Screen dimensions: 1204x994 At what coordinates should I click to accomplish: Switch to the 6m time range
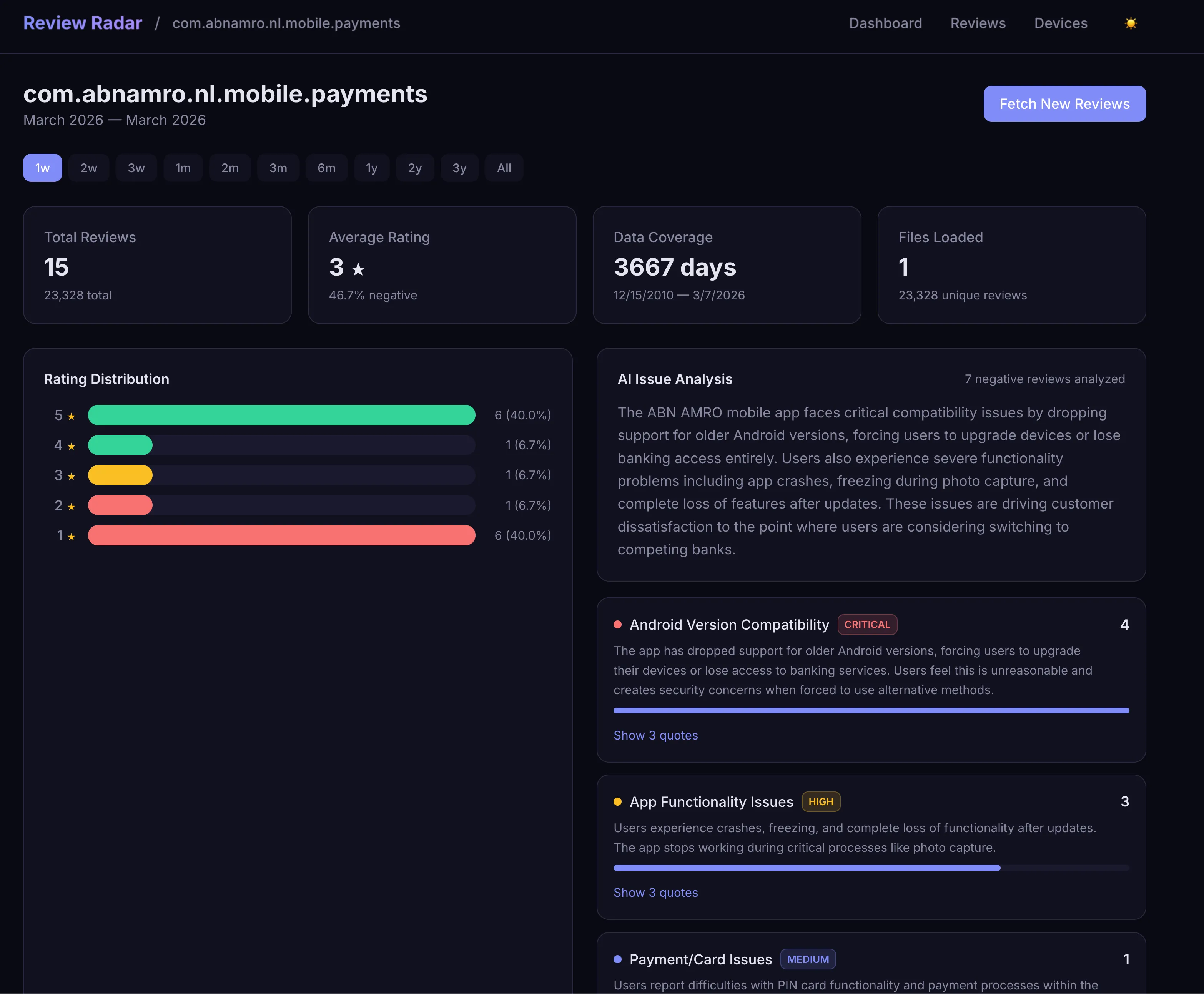tap(326, 168)
